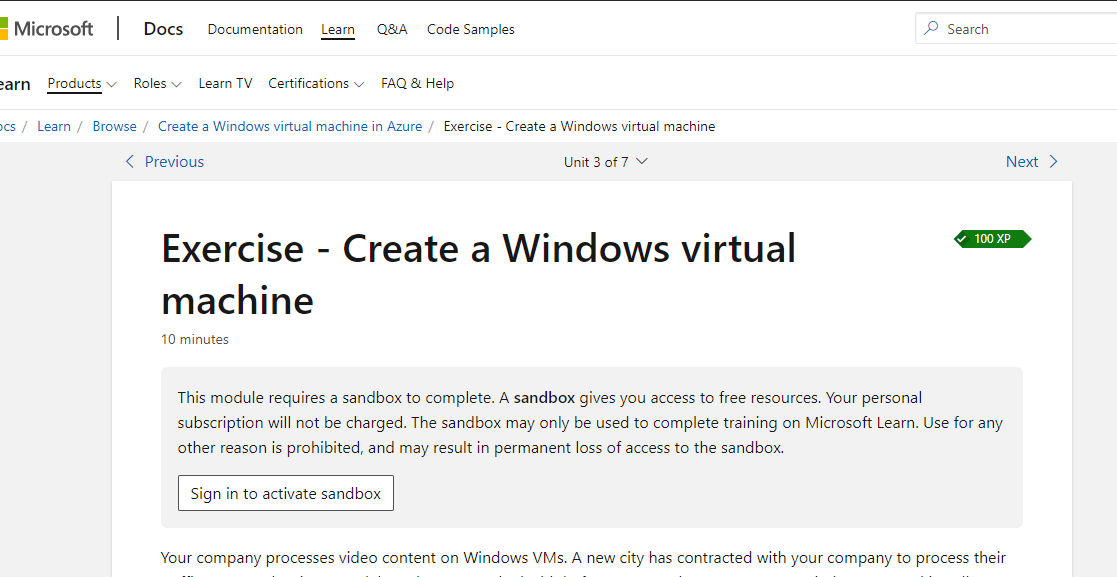Open 'Create a Windows virtual machine in Azure' breadcrumb
Screen dimensions: 1117x577
(x=290, y=126)
